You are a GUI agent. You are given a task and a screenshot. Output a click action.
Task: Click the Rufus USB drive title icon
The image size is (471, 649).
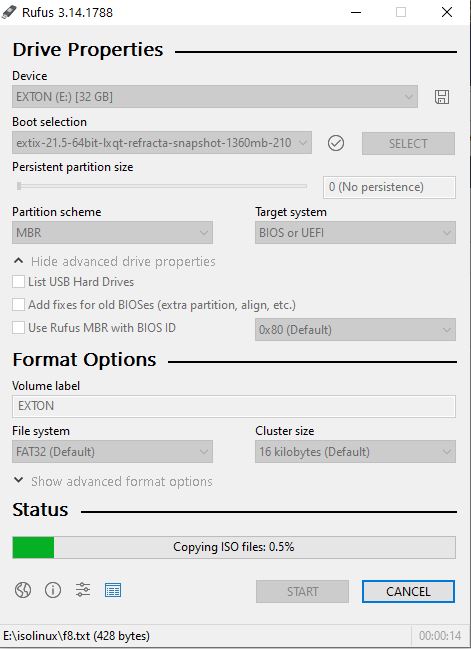point(9,12)
